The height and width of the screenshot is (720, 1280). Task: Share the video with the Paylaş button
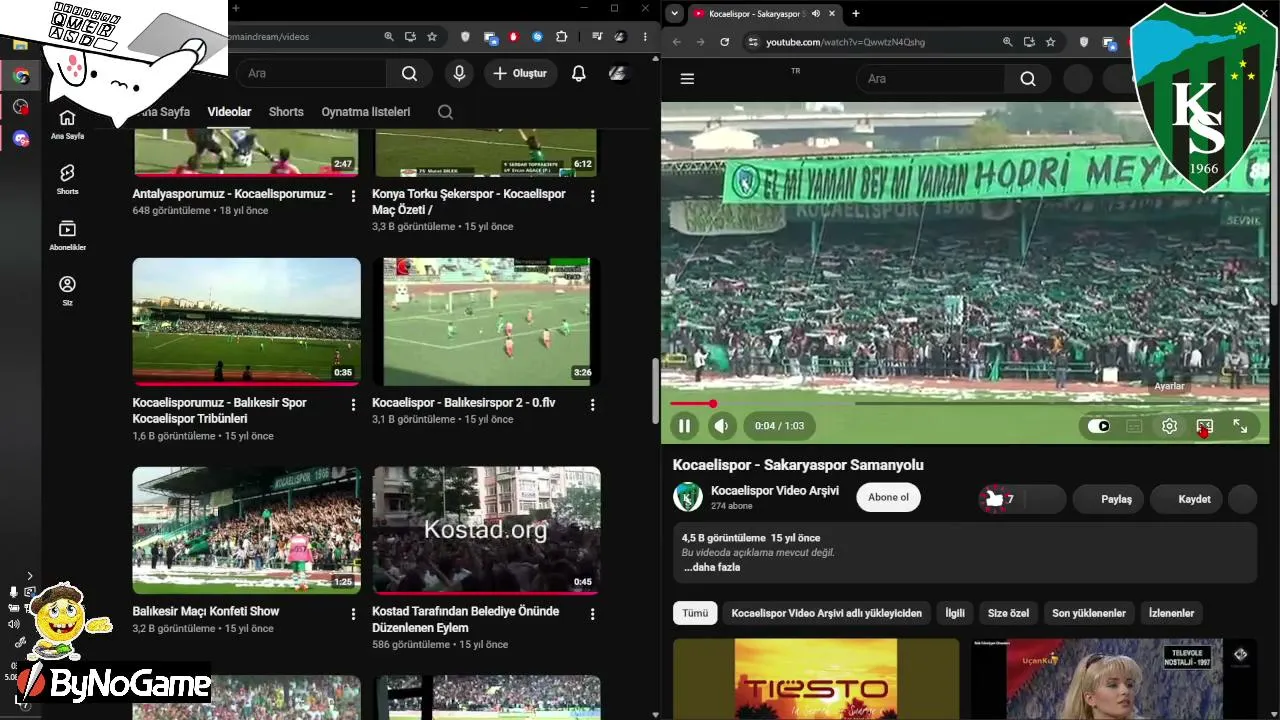coord(1110,499)
